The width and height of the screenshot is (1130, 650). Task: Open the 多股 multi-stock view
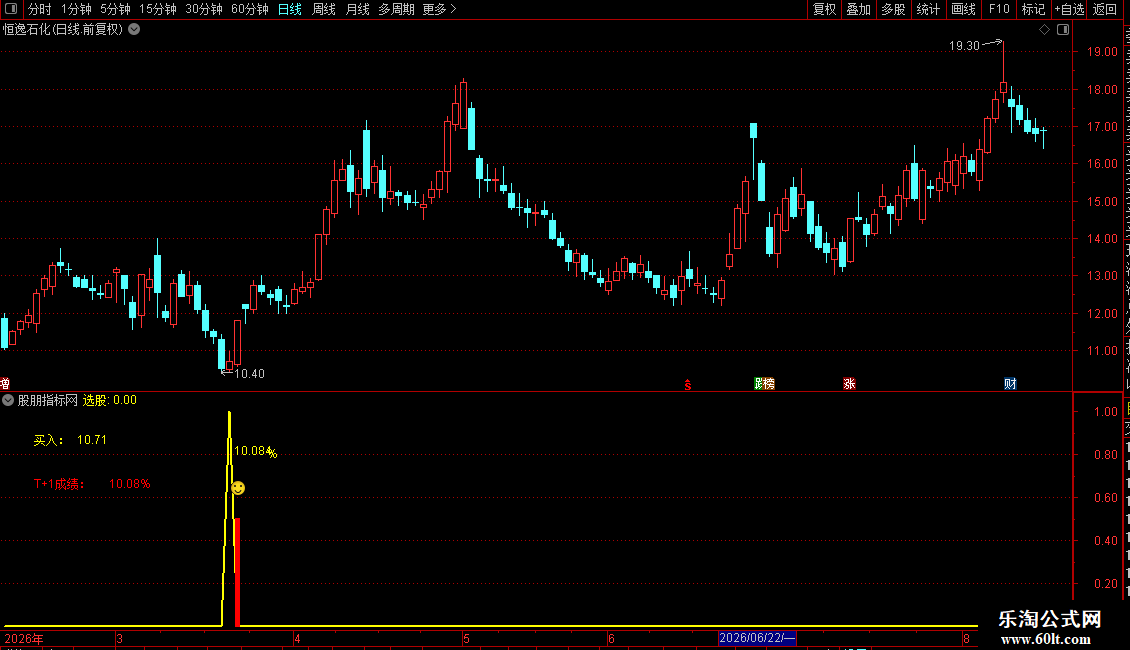click(x=893, y=9)
